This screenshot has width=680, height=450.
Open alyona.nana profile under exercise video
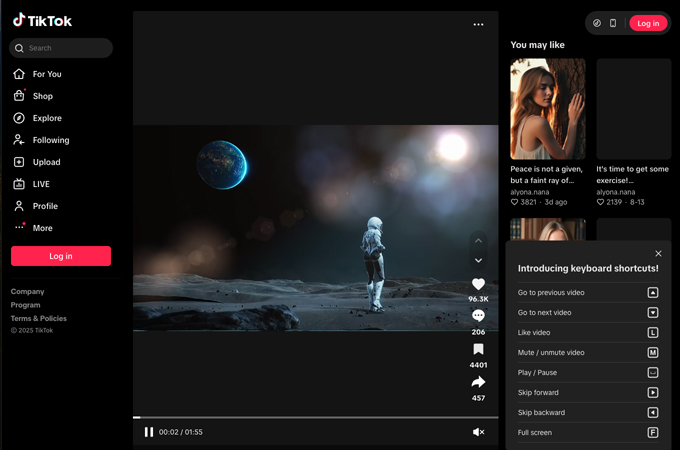[x=615, y=192]
